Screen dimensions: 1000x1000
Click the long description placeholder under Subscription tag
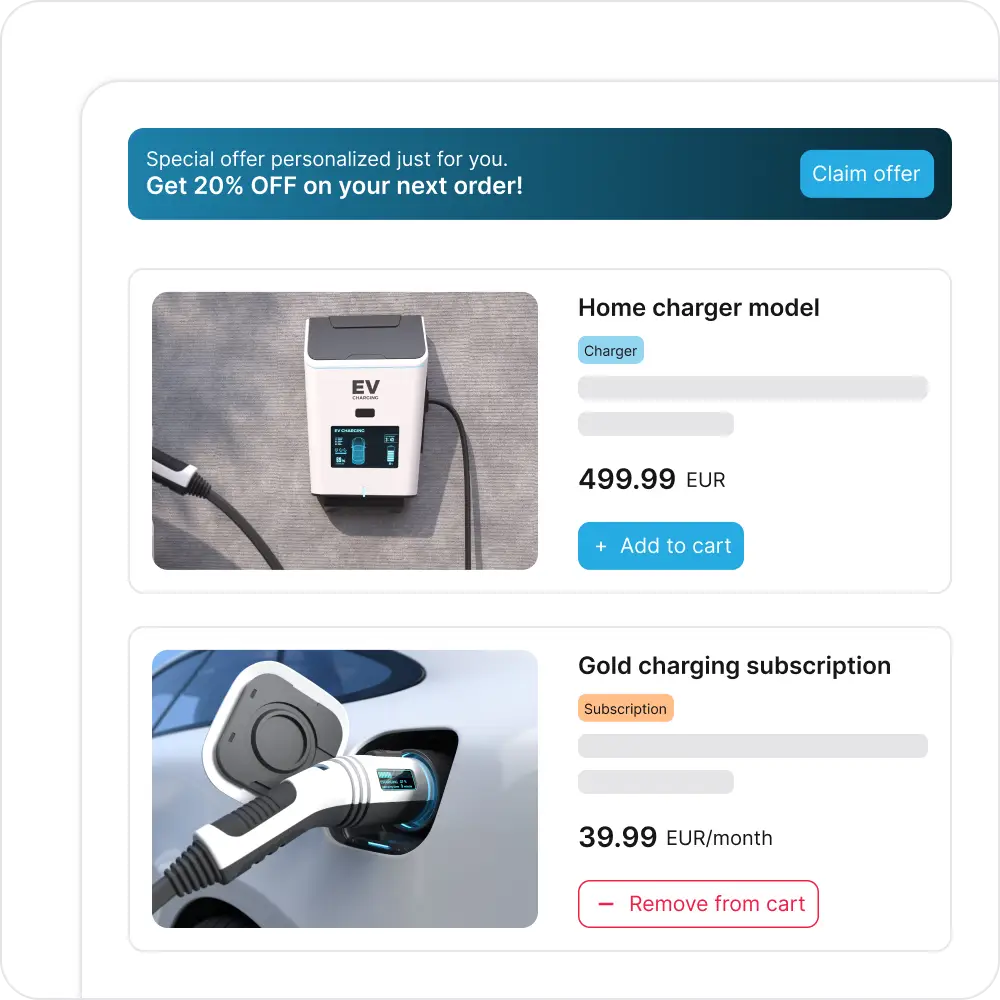click(753, 746)
